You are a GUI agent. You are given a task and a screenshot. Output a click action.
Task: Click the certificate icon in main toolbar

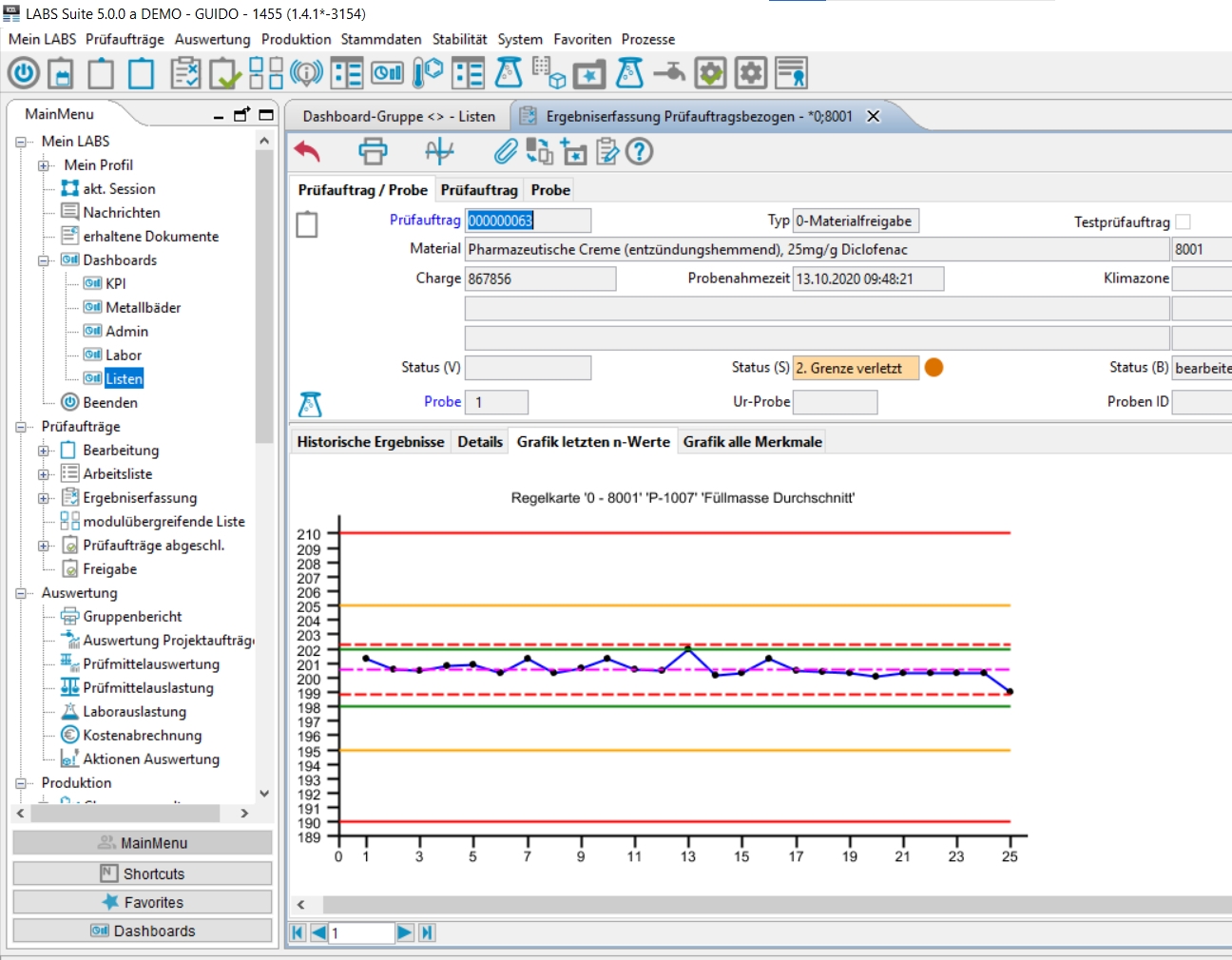pos(791,73)
